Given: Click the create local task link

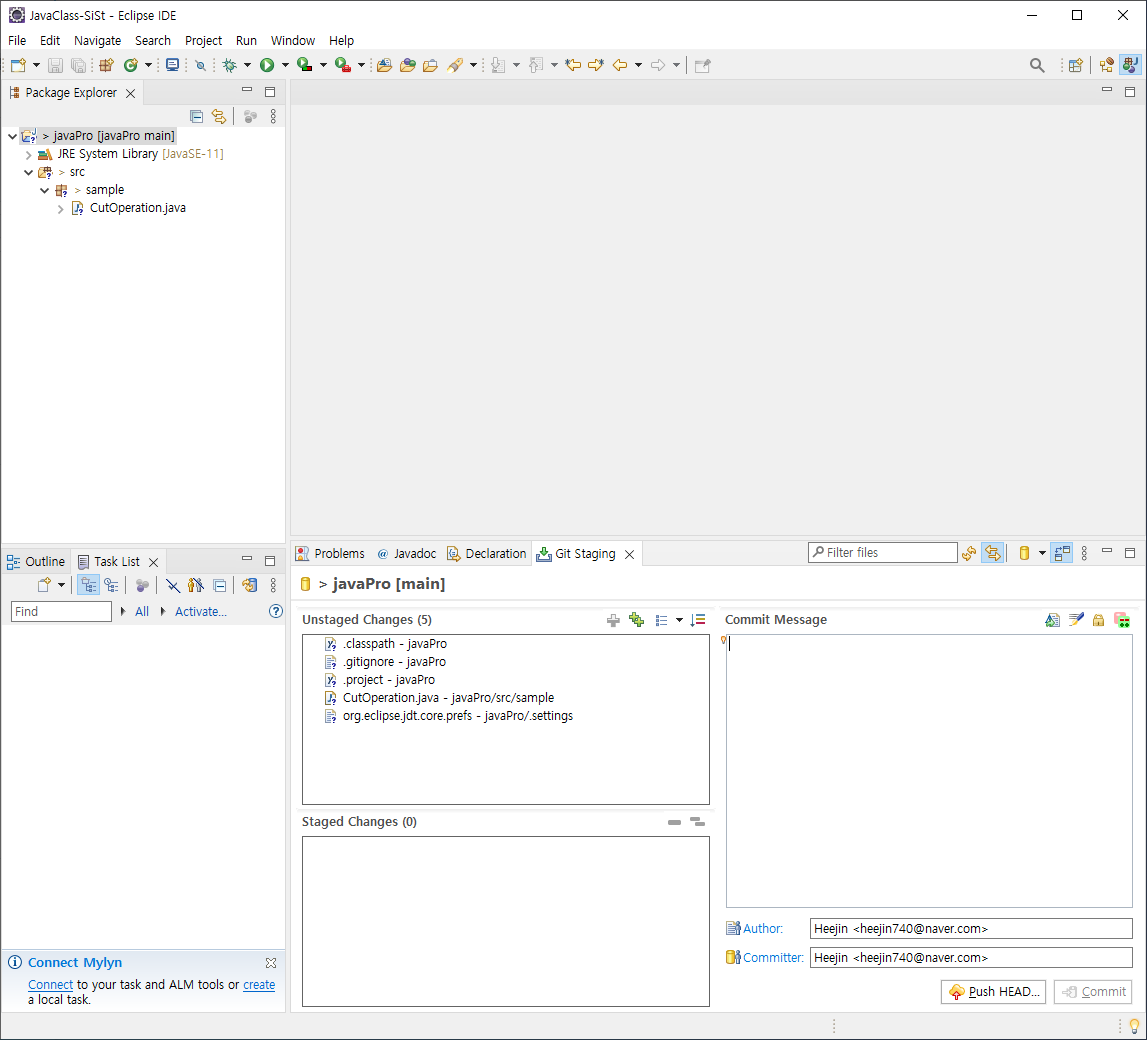Looking at the screenshot, I should click(259, 984).
